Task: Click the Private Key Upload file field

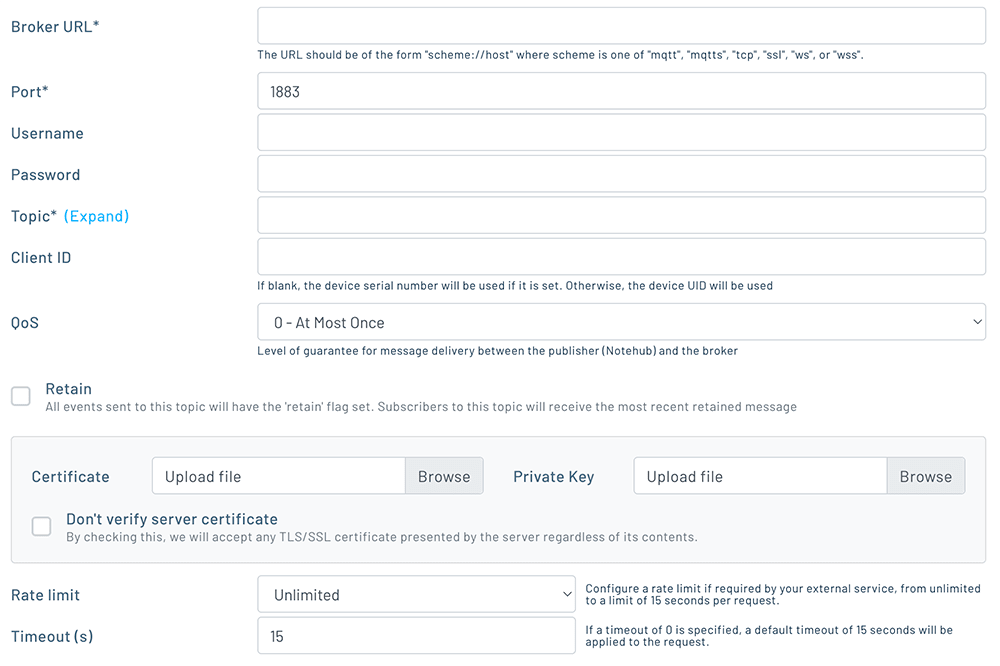Action: pos(760,476)
